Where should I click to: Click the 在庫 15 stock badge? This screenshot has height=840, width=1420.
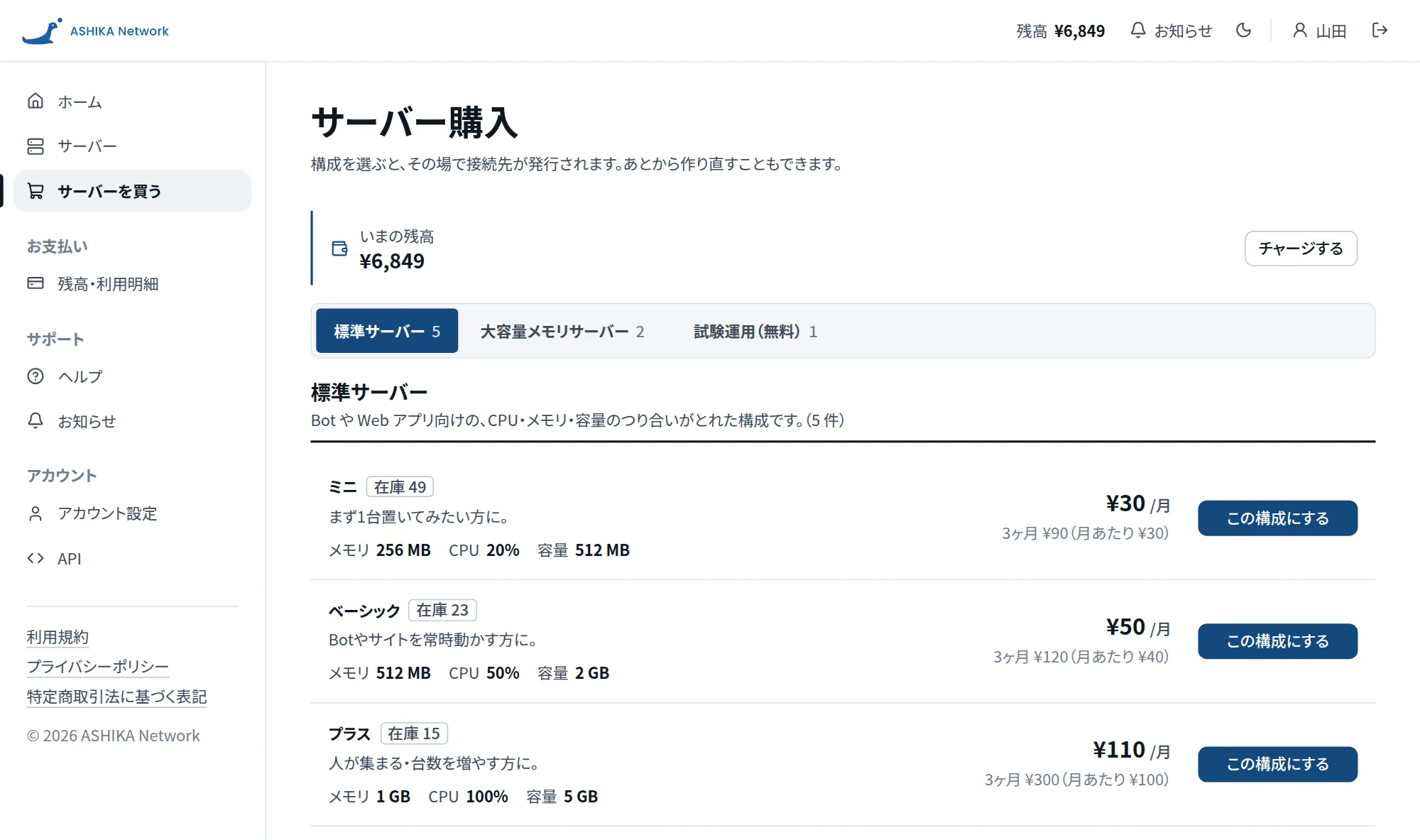click(x=414, y=733)
